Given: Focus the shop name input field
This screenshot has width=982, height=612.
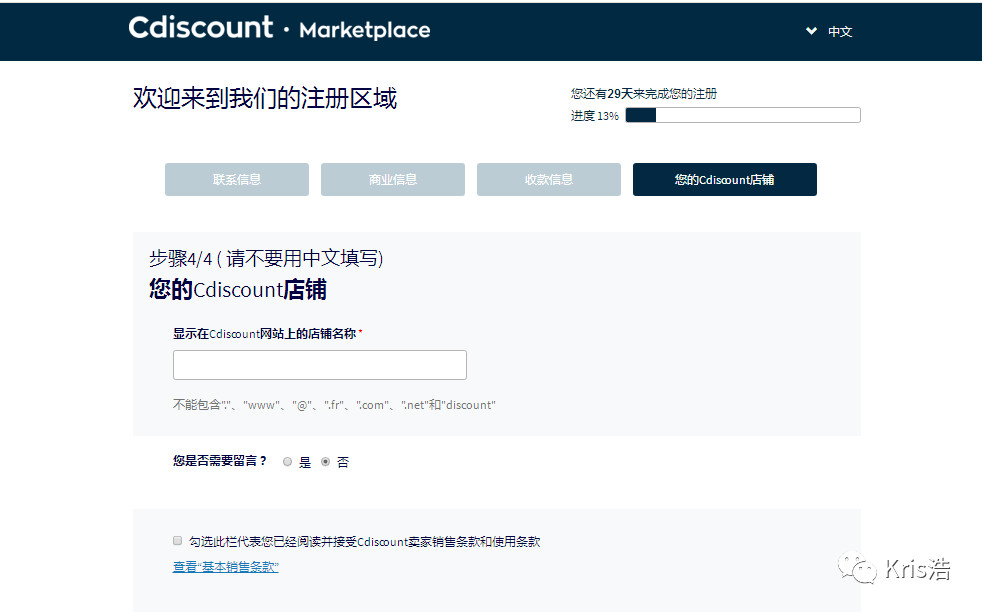Looking at the screenshot, I should (x=319, y=365).
